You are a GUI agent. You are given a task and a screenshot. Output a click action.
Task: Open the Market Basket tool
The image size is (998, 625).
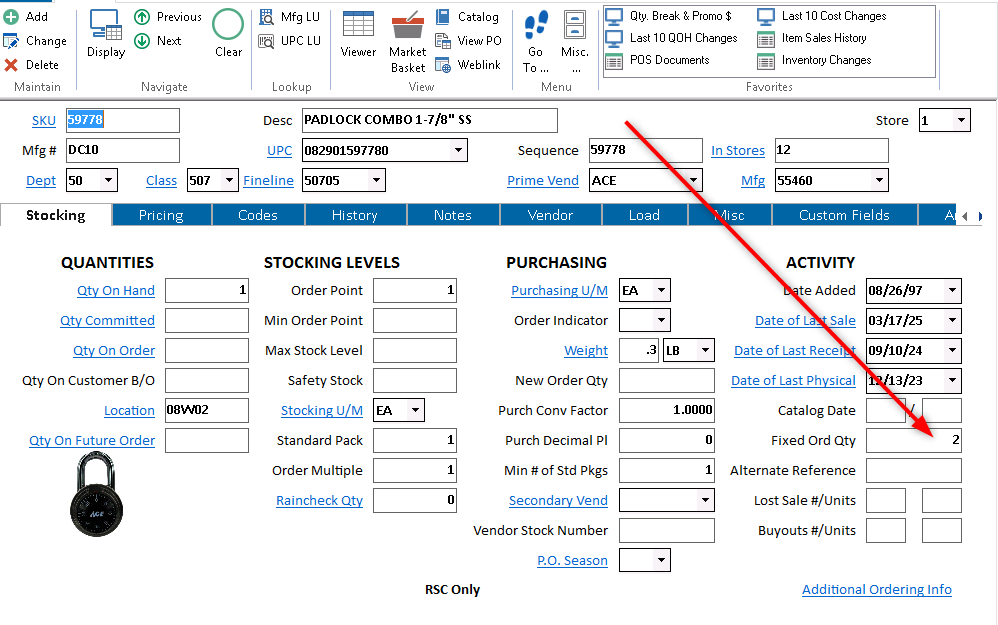click(x=407, y=28)
